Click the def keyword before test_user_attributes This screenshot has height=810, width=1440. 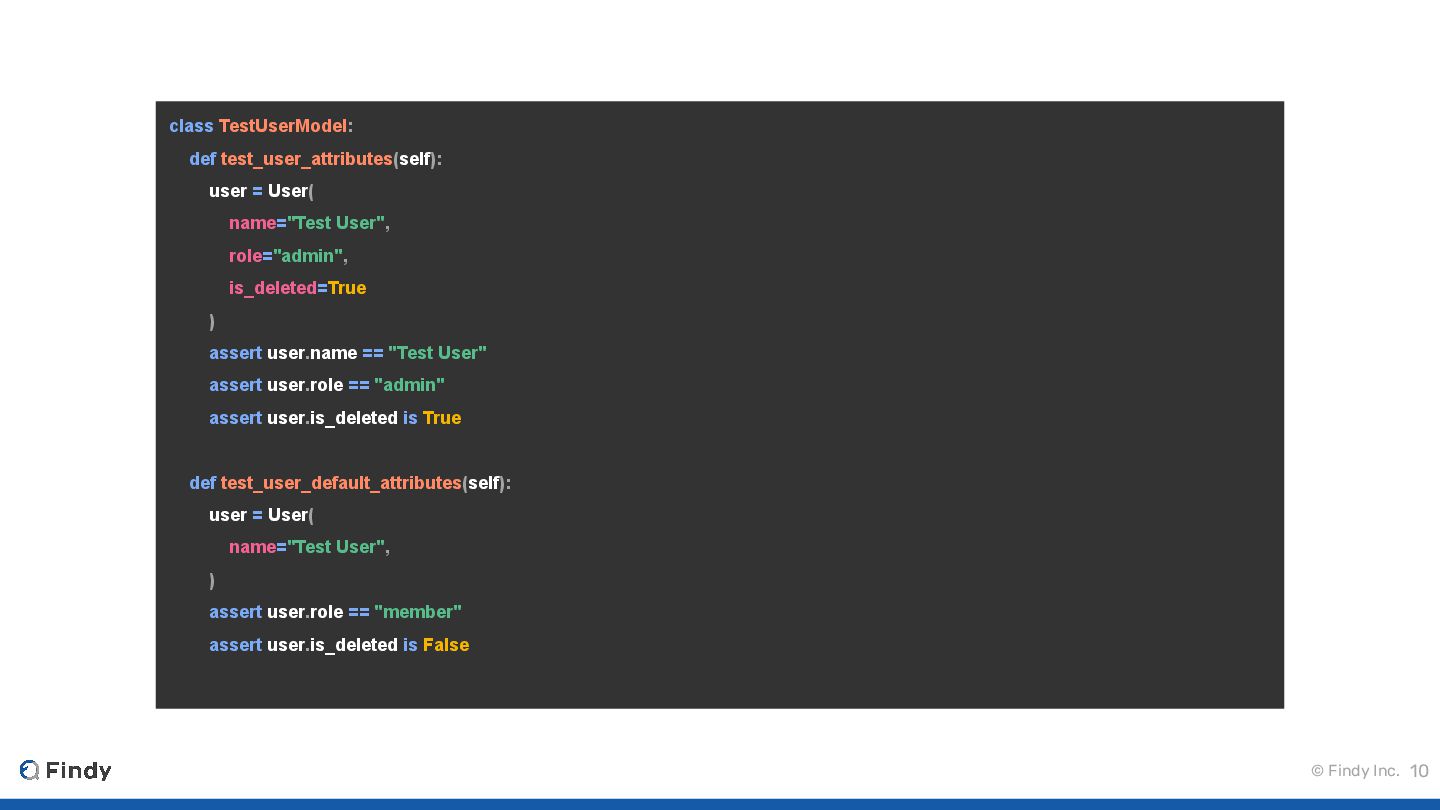202,159
